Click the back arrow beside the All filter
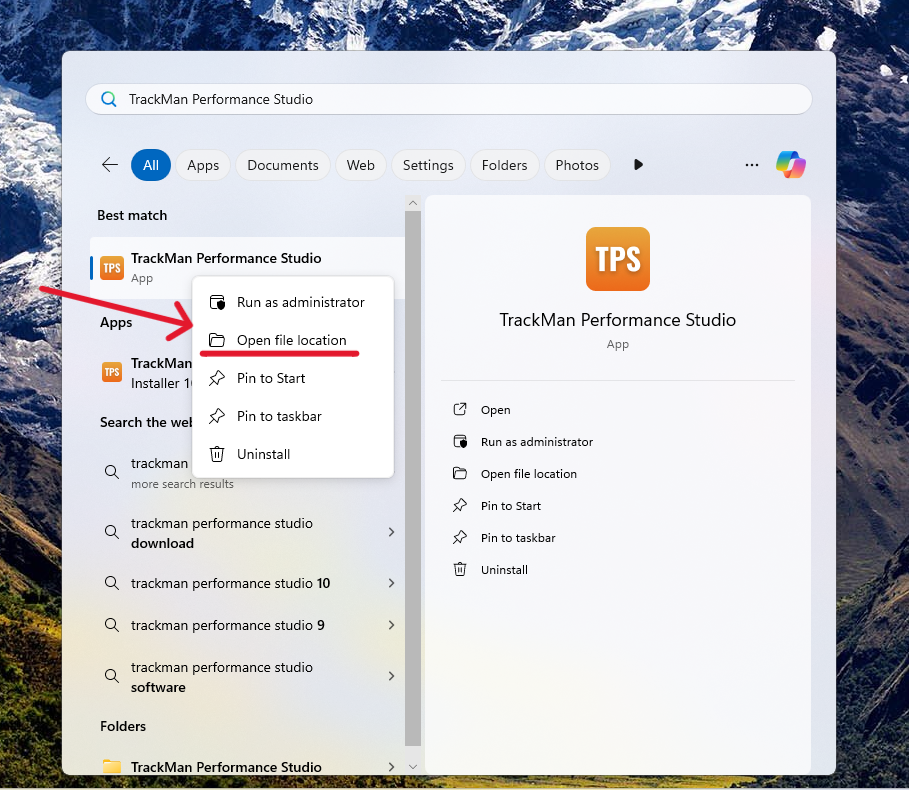 (110, 165)
